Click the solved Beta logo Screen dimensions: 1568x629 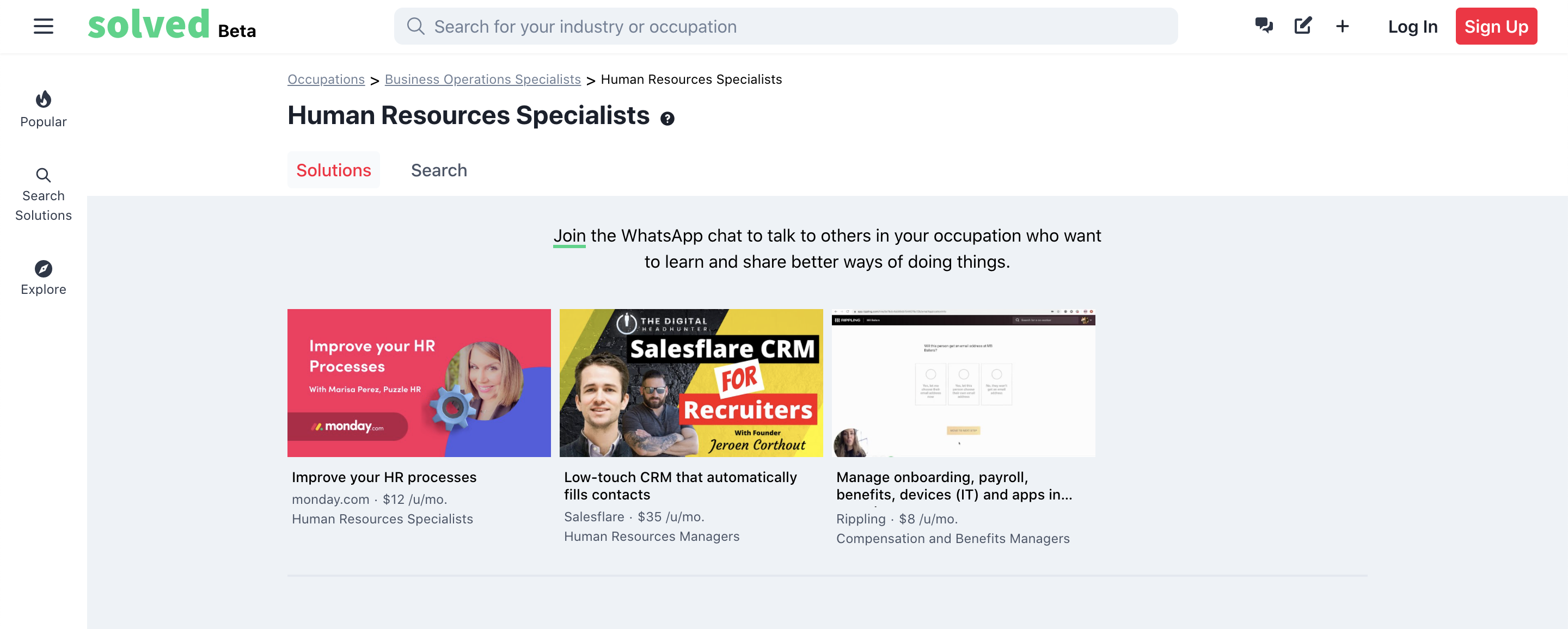pos(171,26)
